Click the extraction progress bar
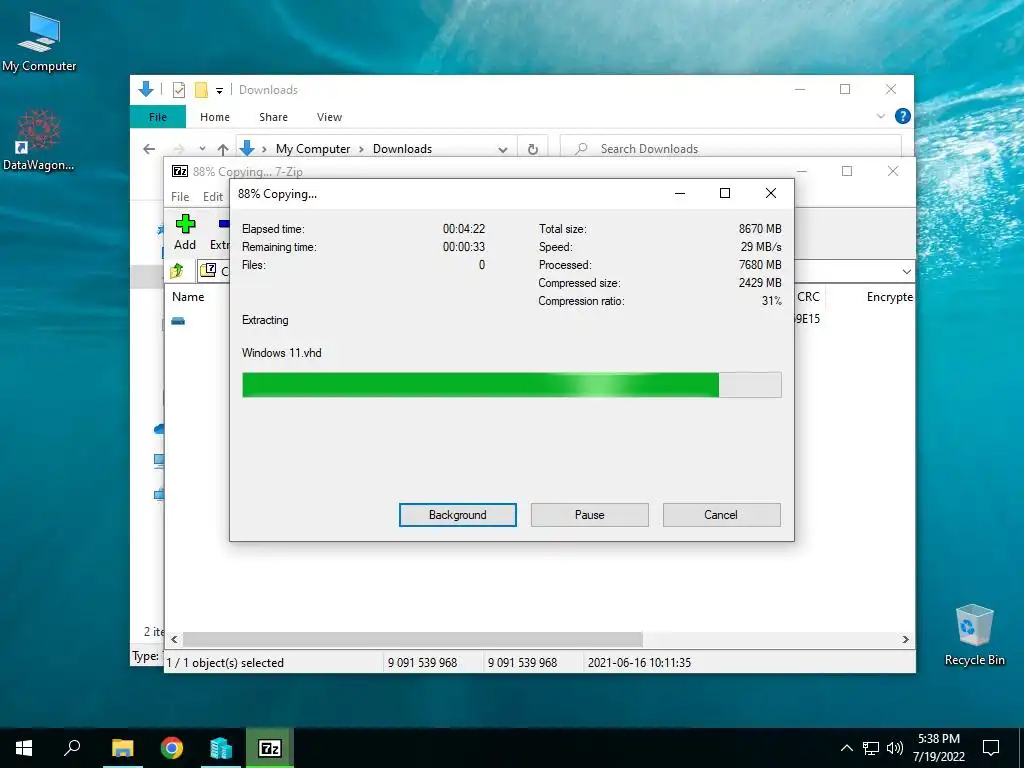 (511, 385)
